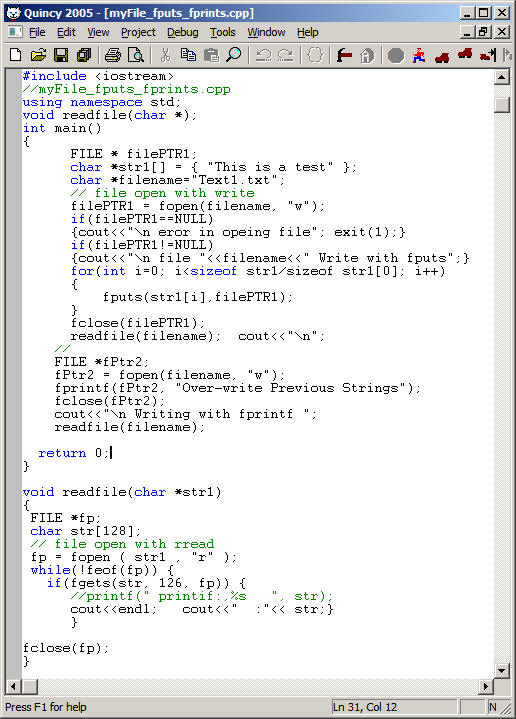
Task: Open the Tools menu
Action: pyautogui.click(x=222, y=33)
